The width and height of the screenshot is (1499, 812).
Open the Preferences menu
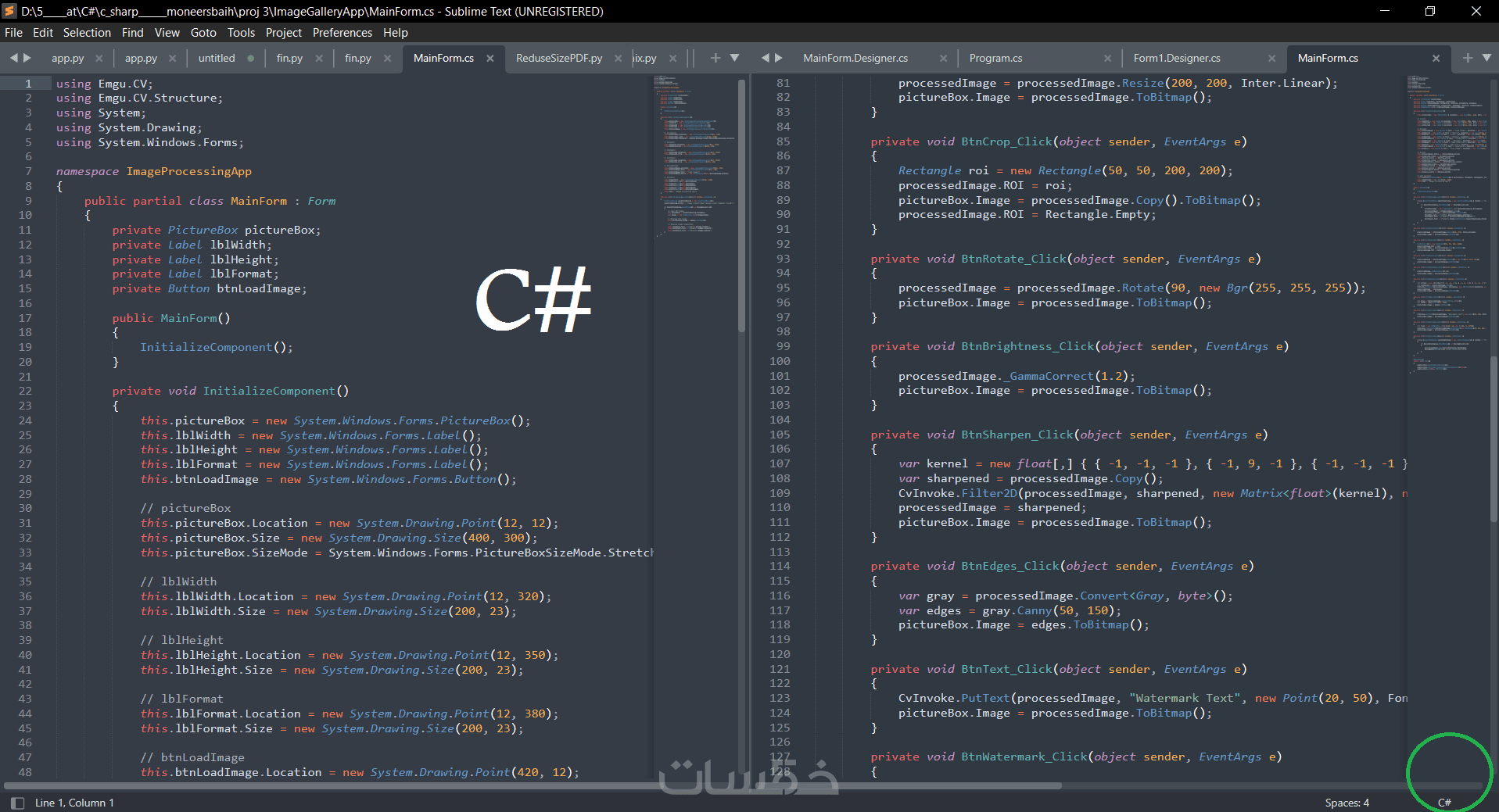tap(342, 33)
